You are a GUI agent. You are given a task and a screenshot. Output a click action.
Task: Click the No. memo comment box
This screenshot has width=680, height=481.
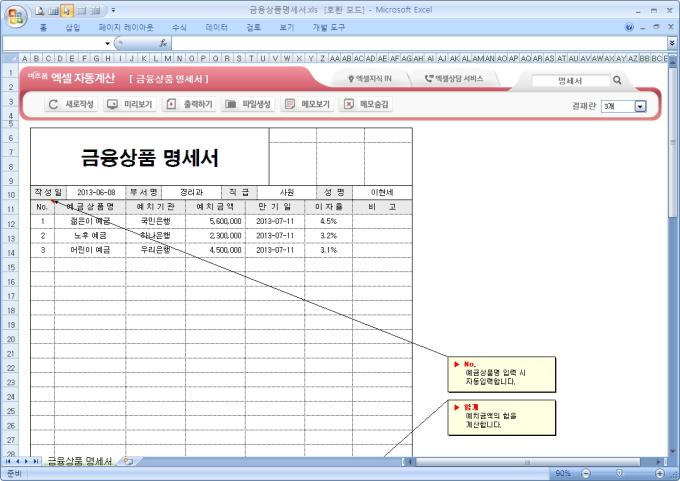pos(501,374)
